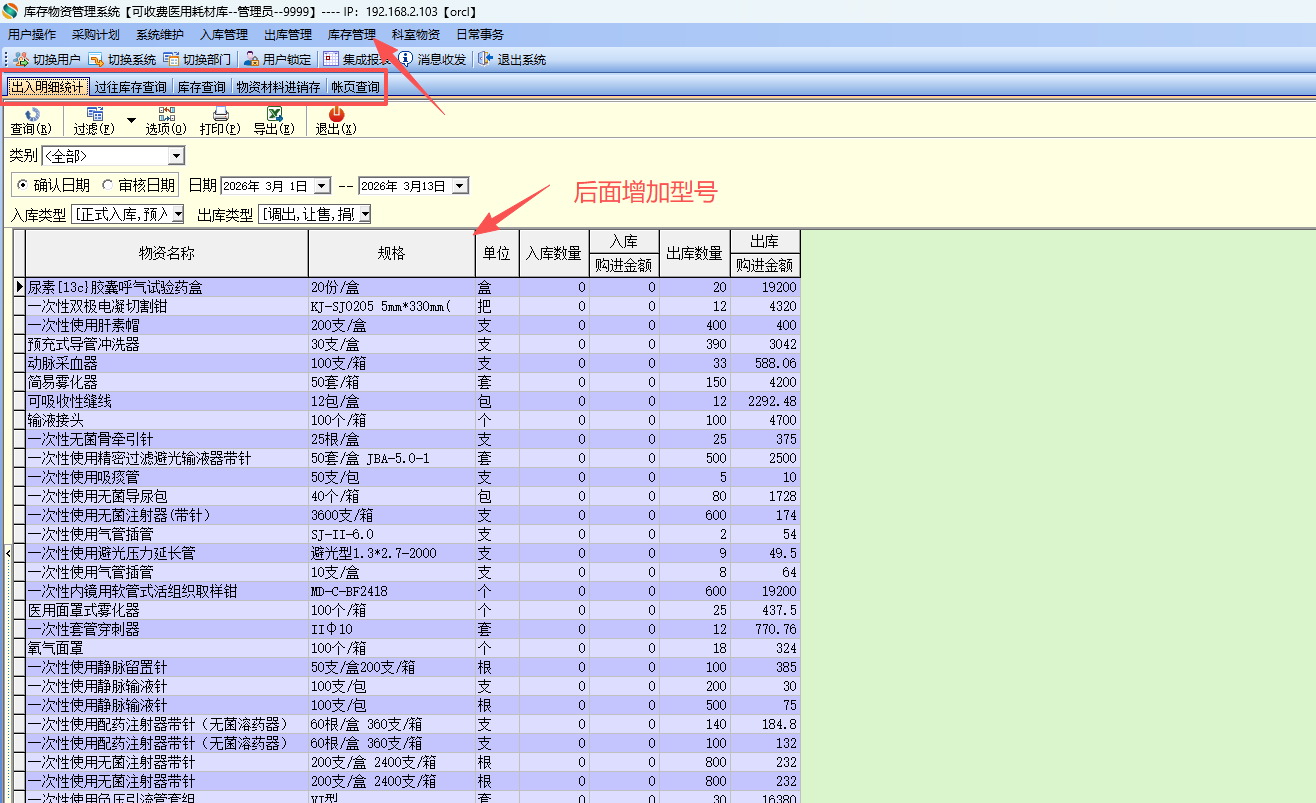1316x803 pixels.
Task: Click the 入库数量 column header
Action: tap(554, 254)
